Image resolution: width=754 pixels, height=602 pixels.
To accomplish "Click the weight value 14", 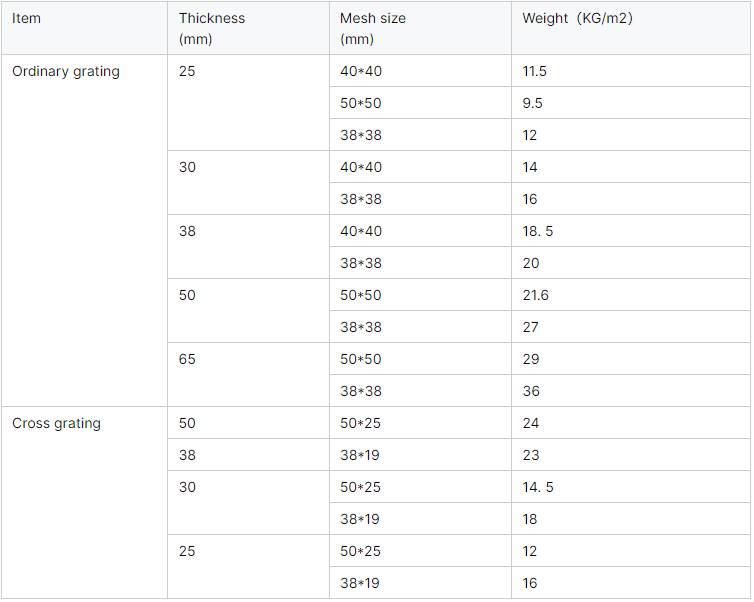I will point(530,167).
